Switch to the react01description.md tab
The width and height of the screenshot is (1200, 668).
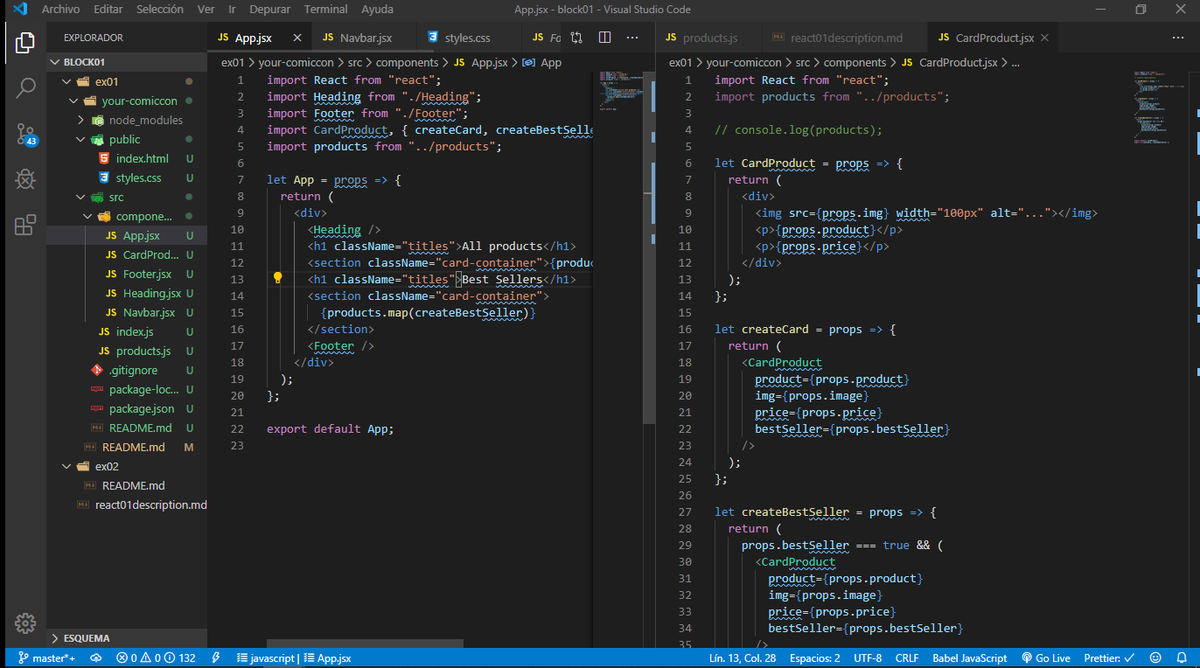[x=845, y=38]
